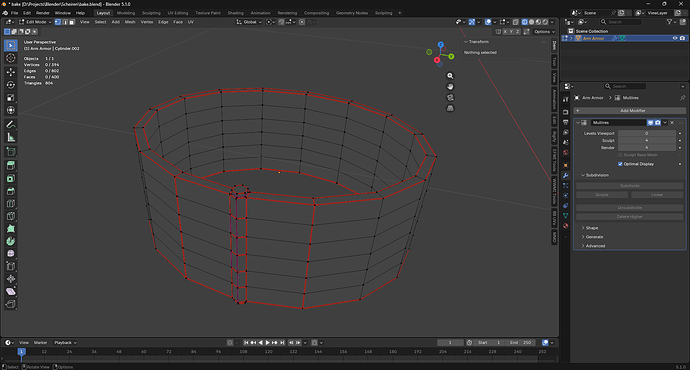690x370 pixels.
Task: Open the Tool properties tab icon
Action: click(x=565, y=100)
